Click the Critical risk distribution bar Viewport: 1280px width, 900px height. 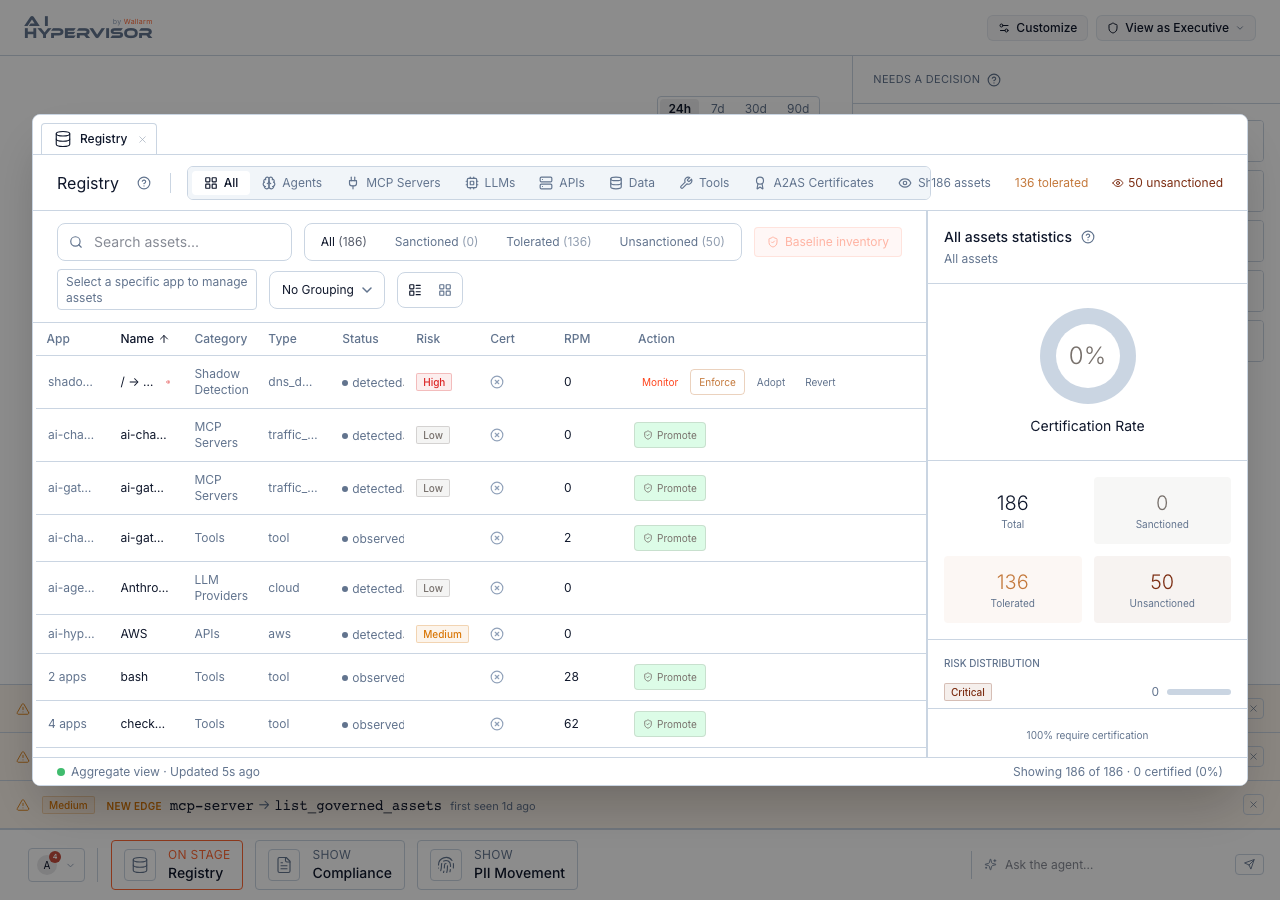tap(1199, 692)
